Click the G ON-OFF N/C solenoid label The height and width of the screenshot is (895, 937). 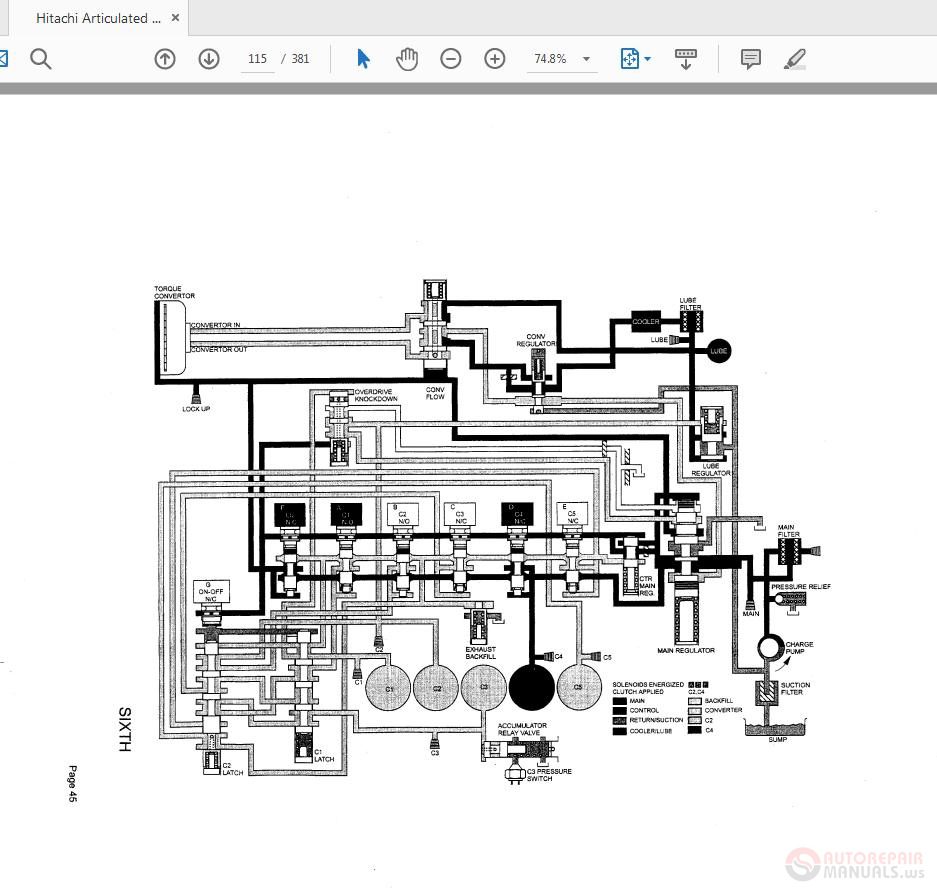click(x=210, y=591)
